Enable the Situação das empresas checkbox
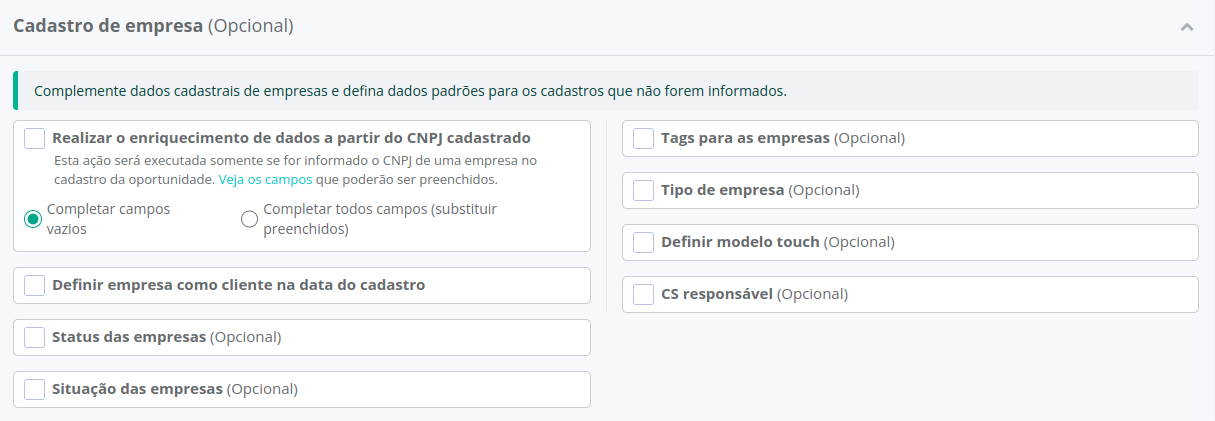1215x421 pixels. (35, 389)
